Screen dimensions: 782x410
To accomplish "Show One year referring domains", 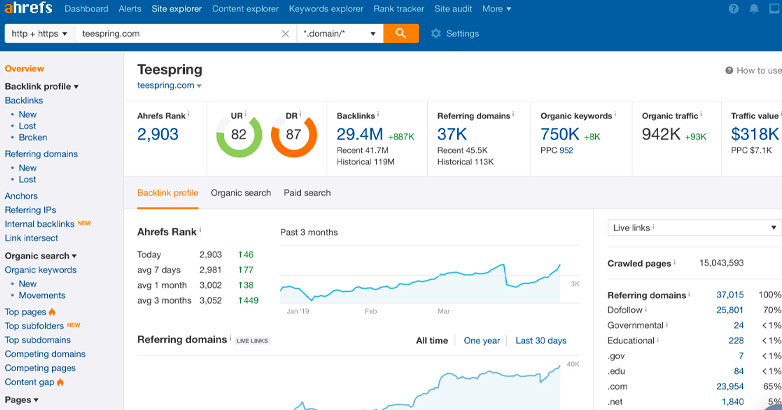I will [482, 341].
